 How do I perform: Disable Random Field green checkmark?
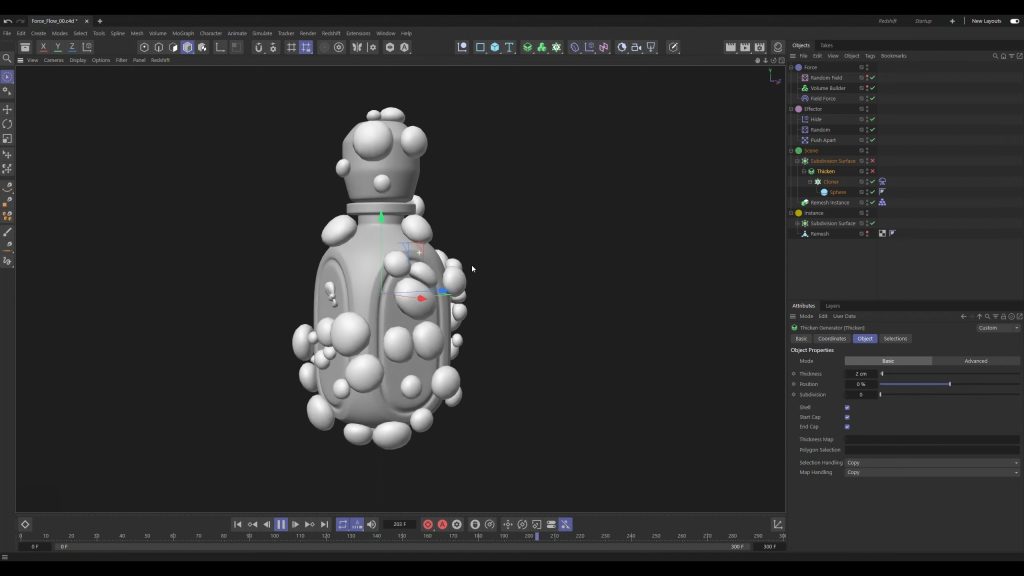coord(872,78)
